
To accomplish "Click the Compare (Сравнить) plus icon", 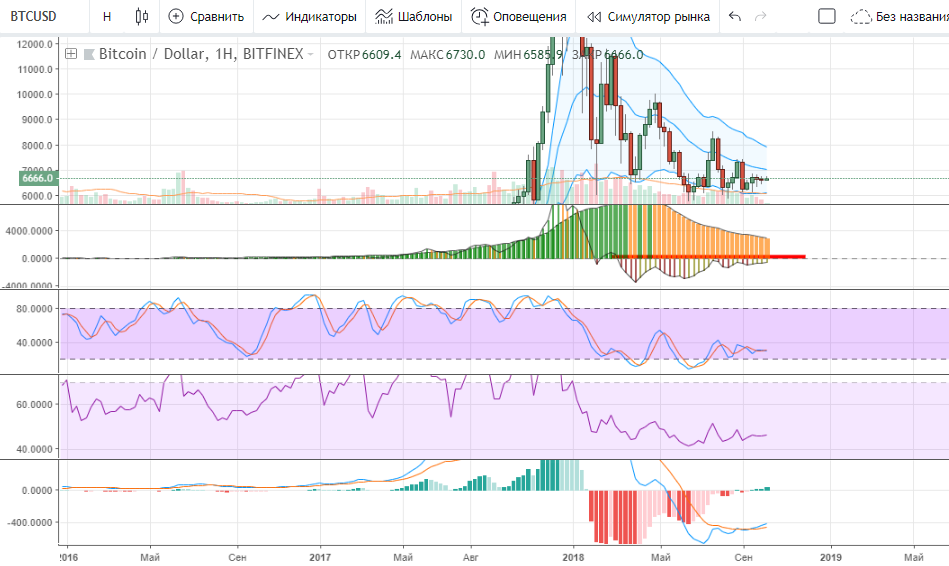I will pyautogui.click(x=176, y=16).
